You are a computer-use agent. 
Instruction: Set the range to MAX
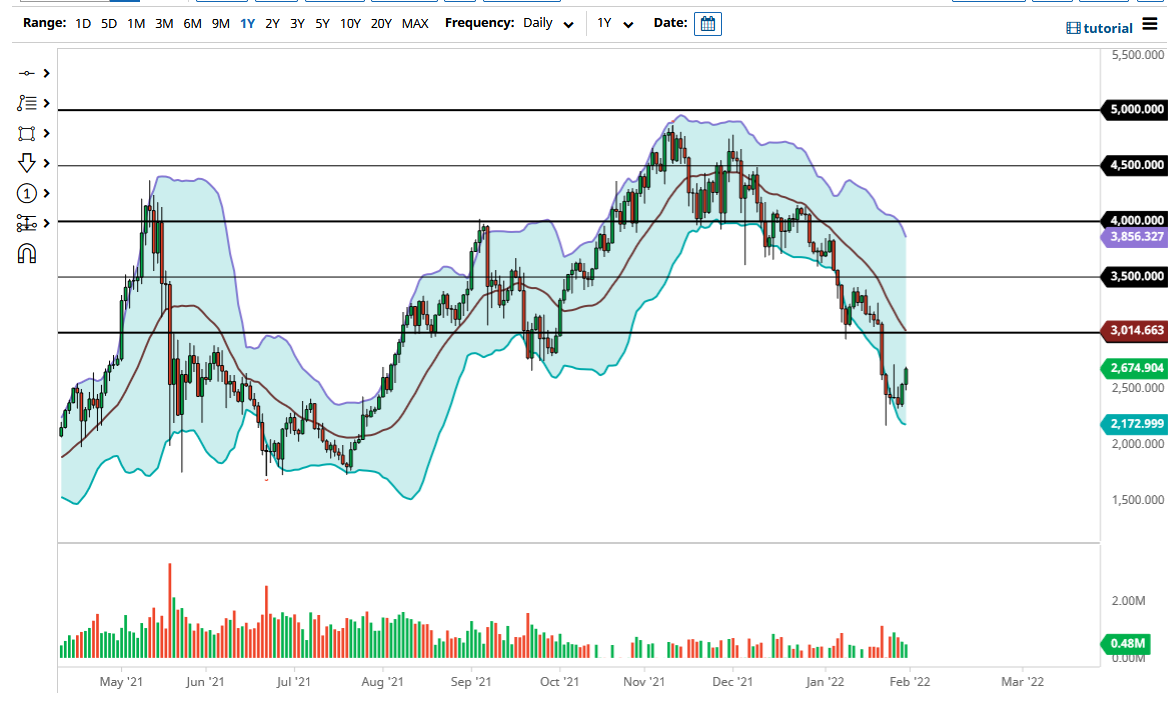[x=415, y=23]
